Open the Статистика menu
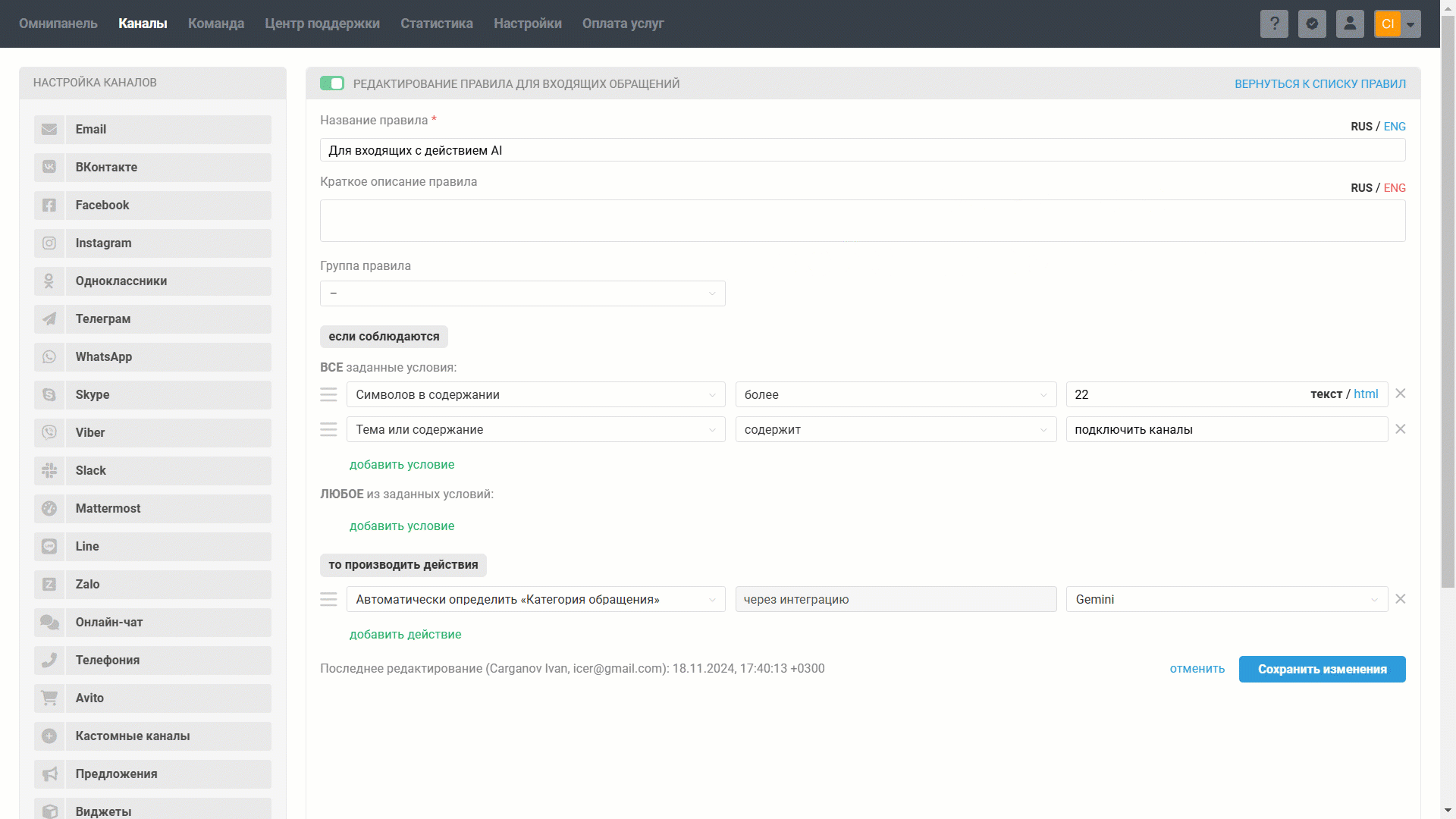1456x819 pixels. (437, 24)
